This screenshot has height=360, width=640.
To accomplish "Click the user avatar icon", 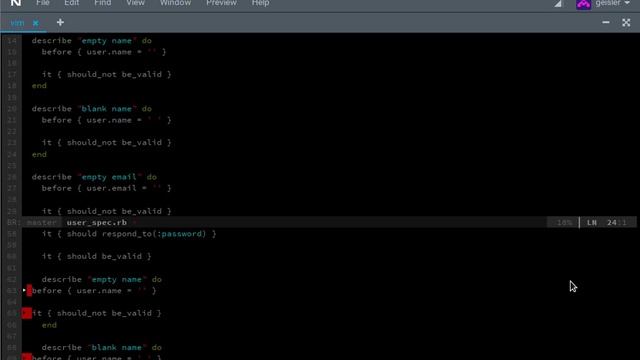I will coord(583,4).
